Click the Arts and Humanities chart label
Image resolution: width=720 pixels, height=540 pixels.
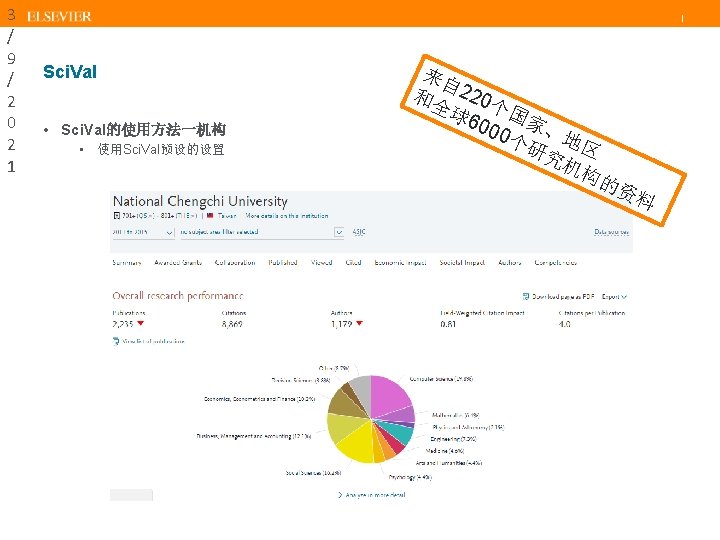449,463
